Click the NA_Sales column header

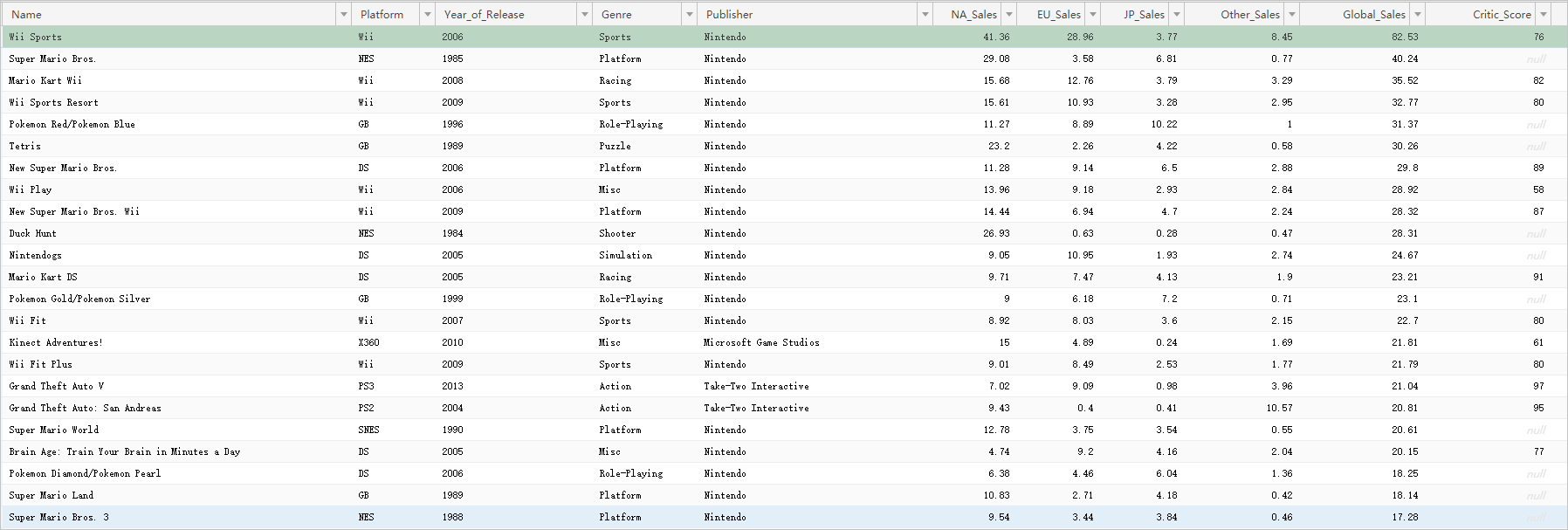[973, 14]
